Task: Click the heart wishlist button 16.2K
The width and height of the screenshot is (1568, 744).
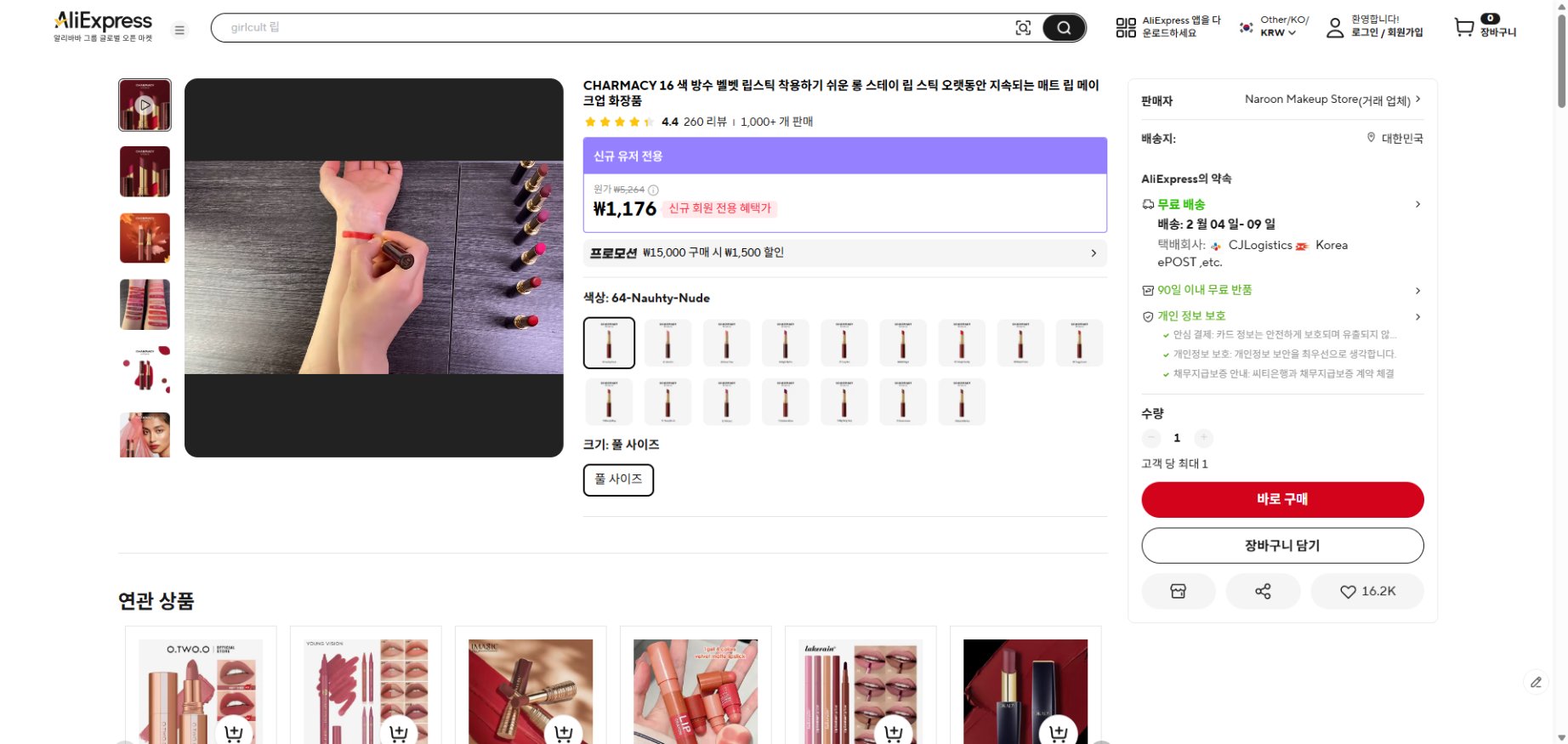Action: pos(1367,591)
